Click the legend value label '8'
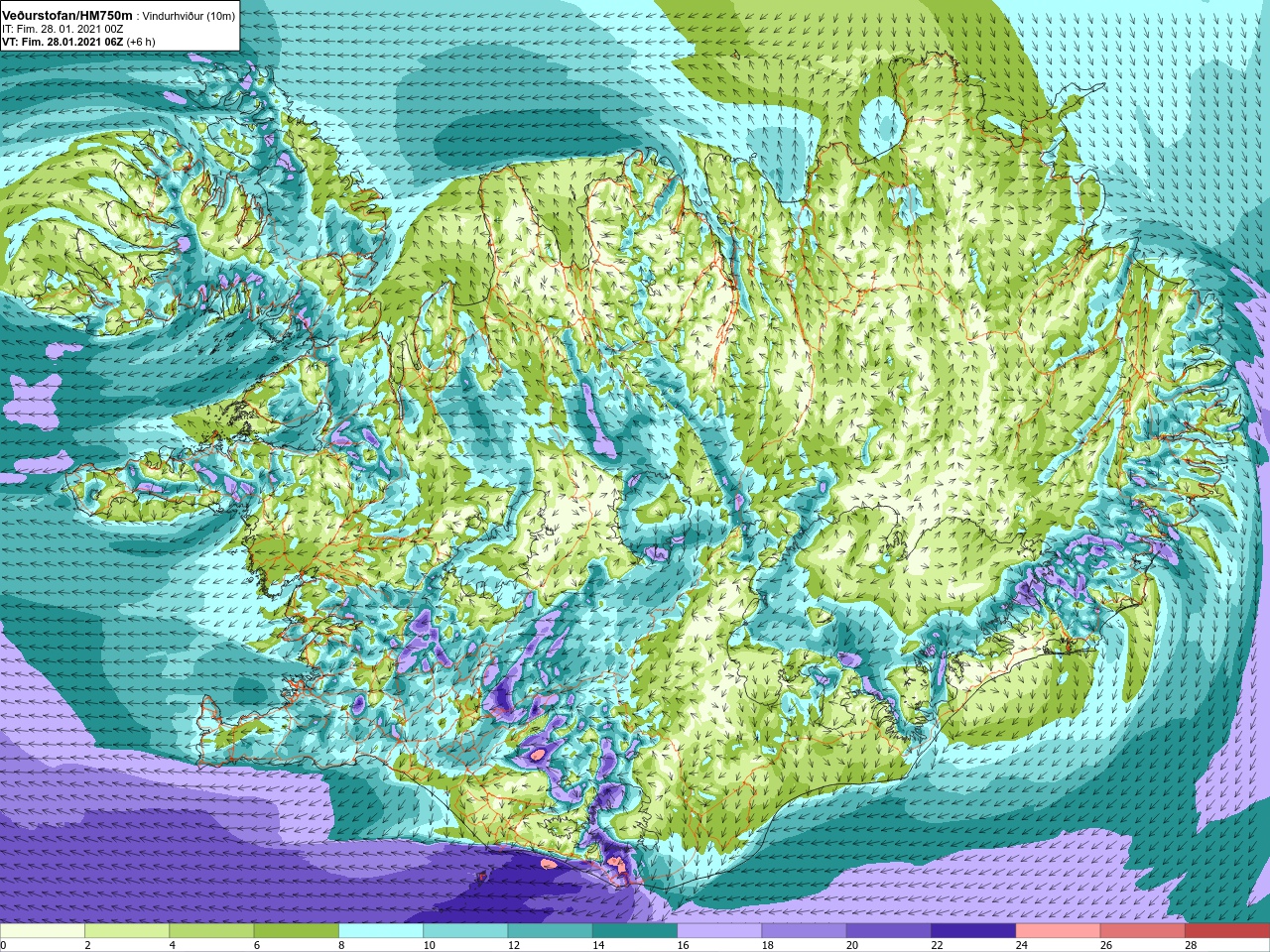Image resolution: width=1270 pixels, height=952 pixels. [341, 945]
